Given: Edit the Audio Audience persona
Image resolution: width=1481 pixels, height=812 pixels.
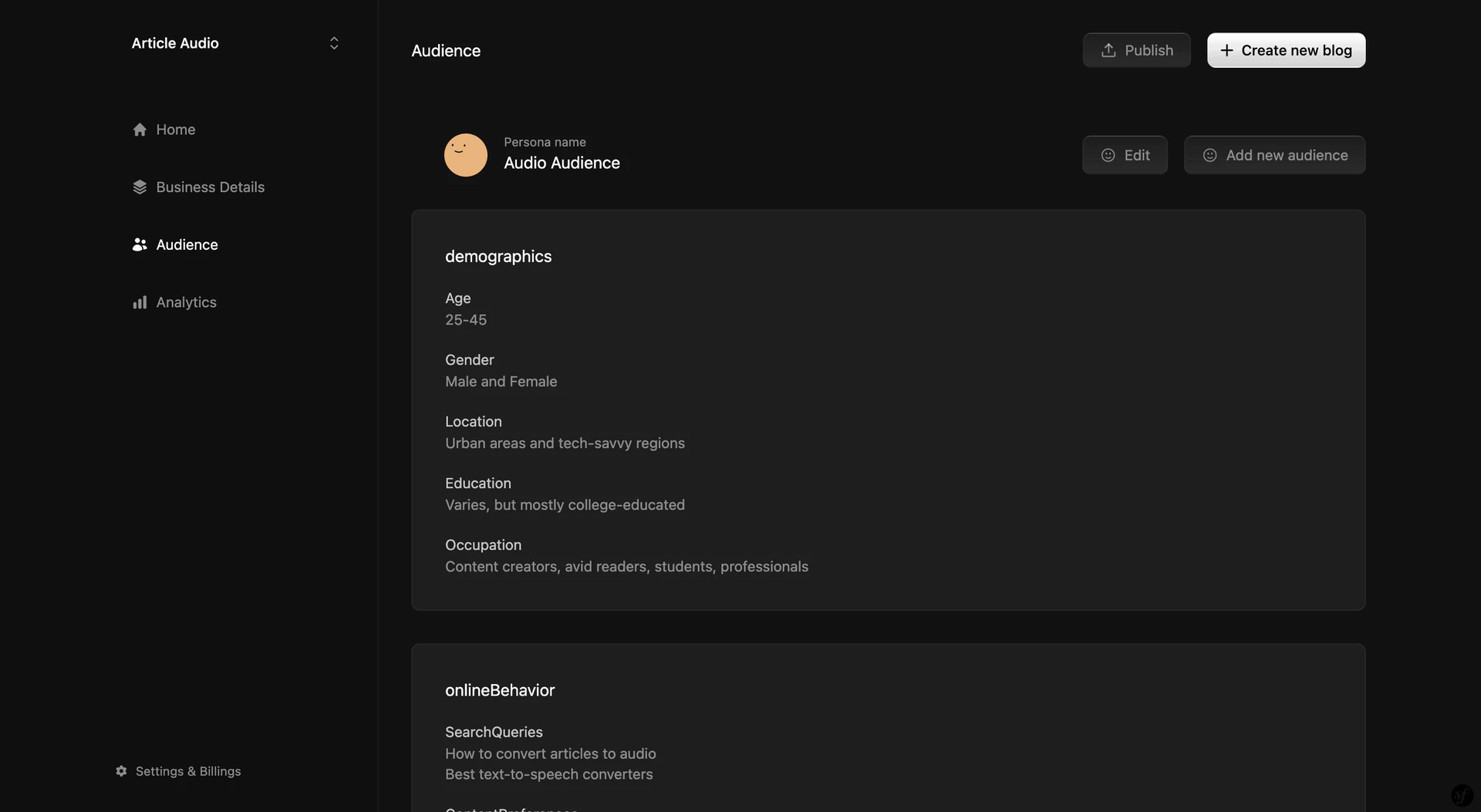Looking at the screenshot, I should pos(1125,154).
